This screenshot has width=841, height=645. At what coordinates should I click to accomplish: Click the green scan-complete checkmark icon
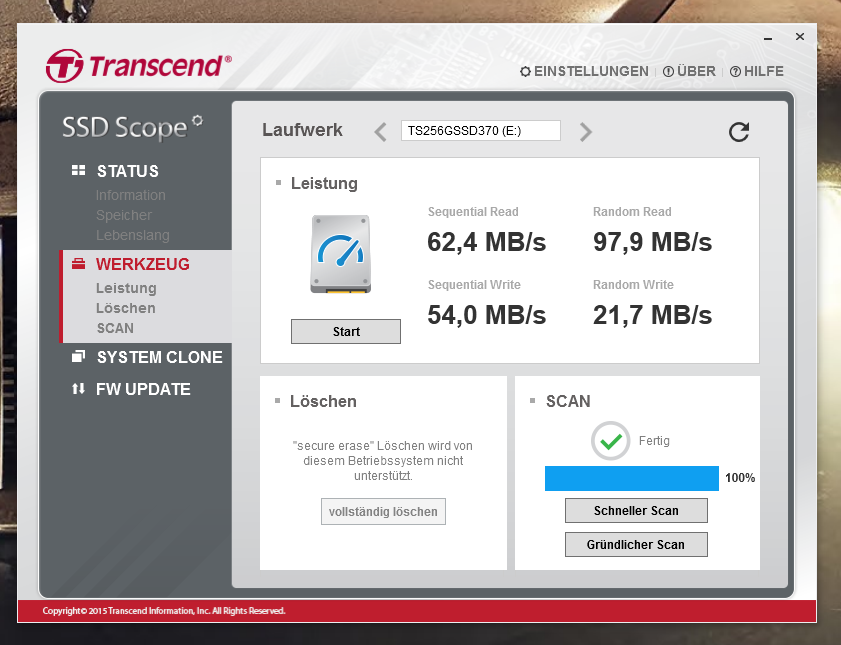[x=610, y=441]
